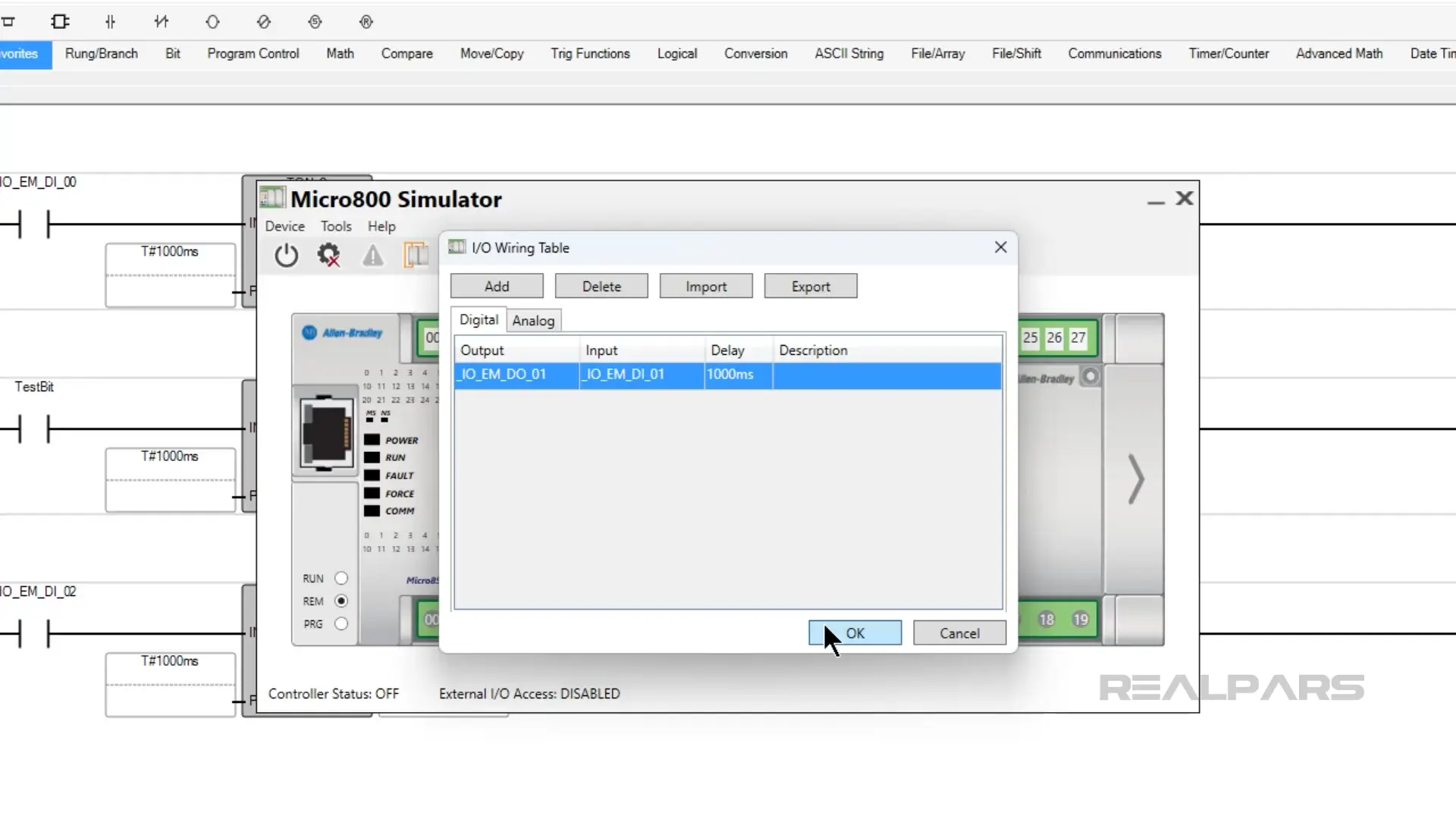Insert a Reset coil instruction
The image size is (1456, 819).
[x=366, y=22]
